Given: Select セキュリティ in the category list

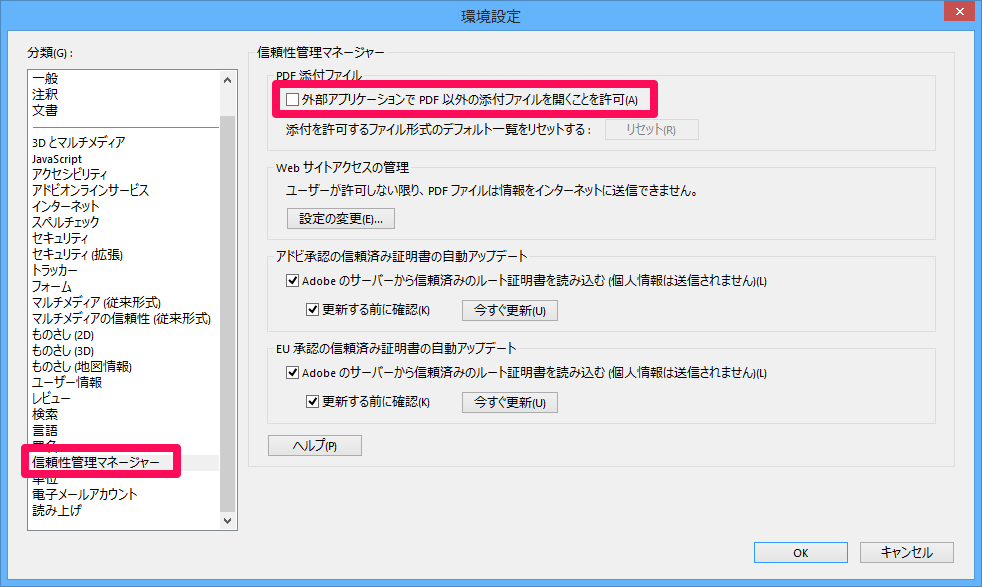Looking at the screenshot, I should coord(60,238).
